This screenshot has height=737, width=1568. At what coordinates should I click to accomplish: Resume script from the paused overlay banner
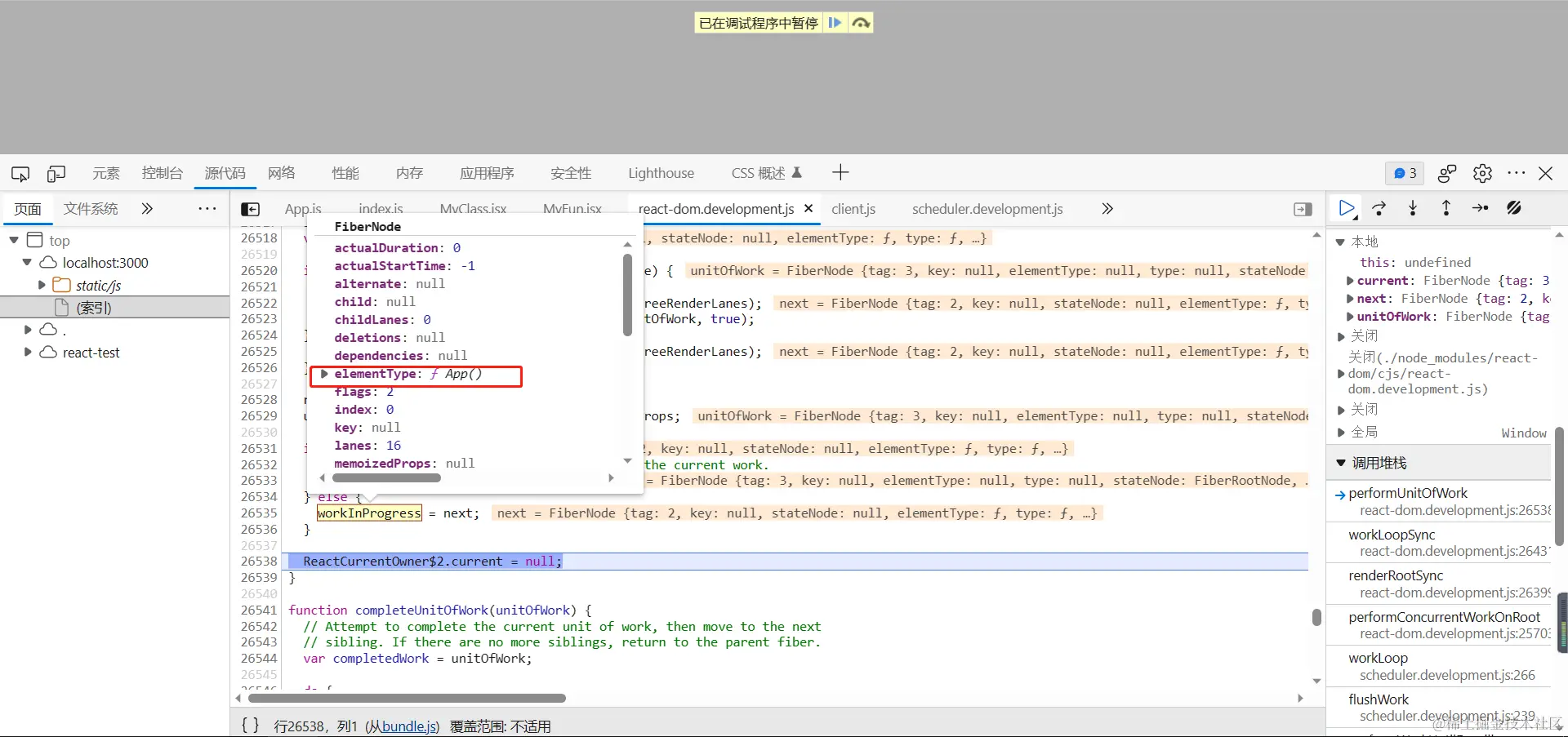835,23
